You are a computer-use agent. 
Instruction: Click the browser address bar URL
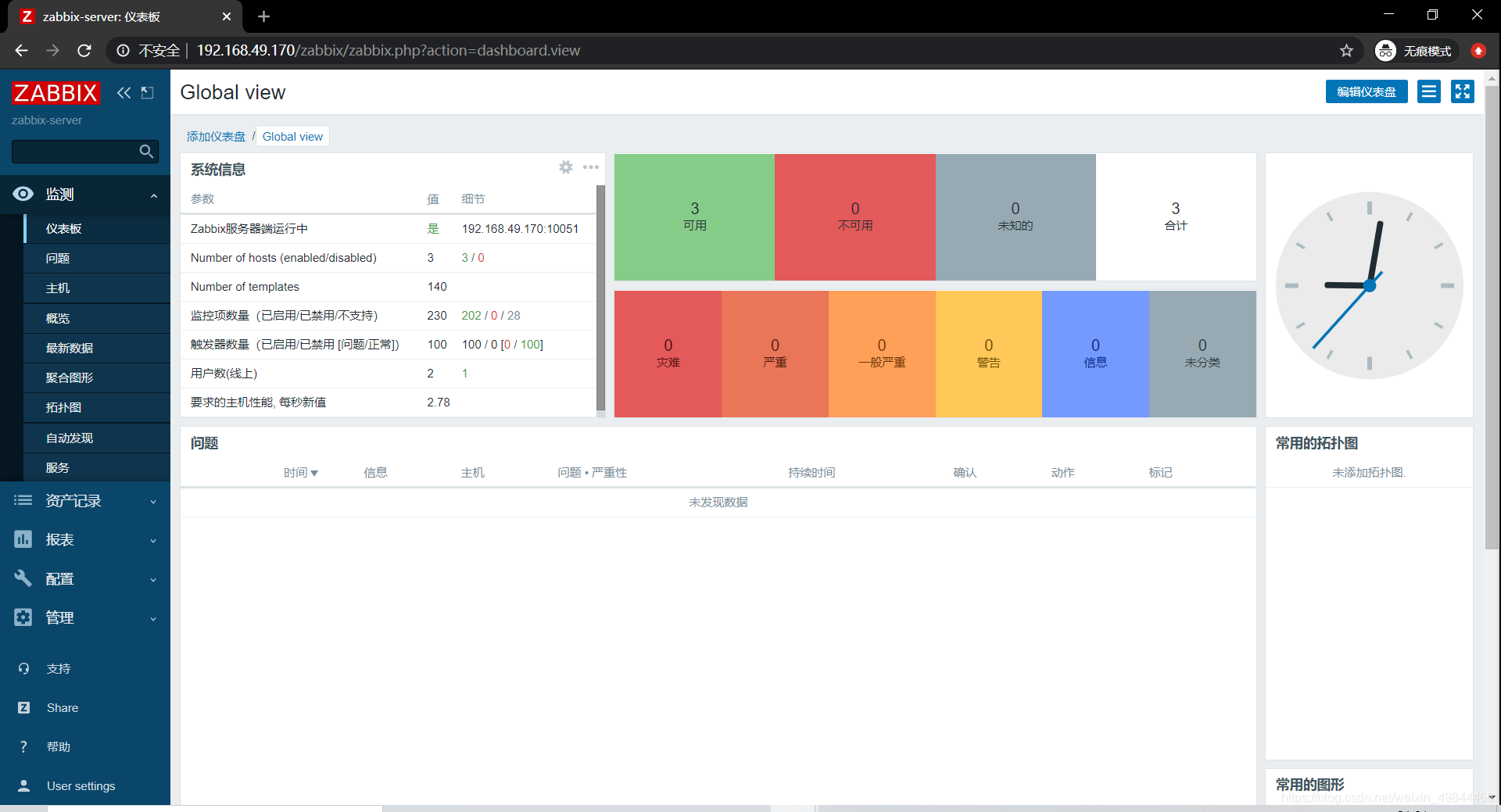(388, 51)
